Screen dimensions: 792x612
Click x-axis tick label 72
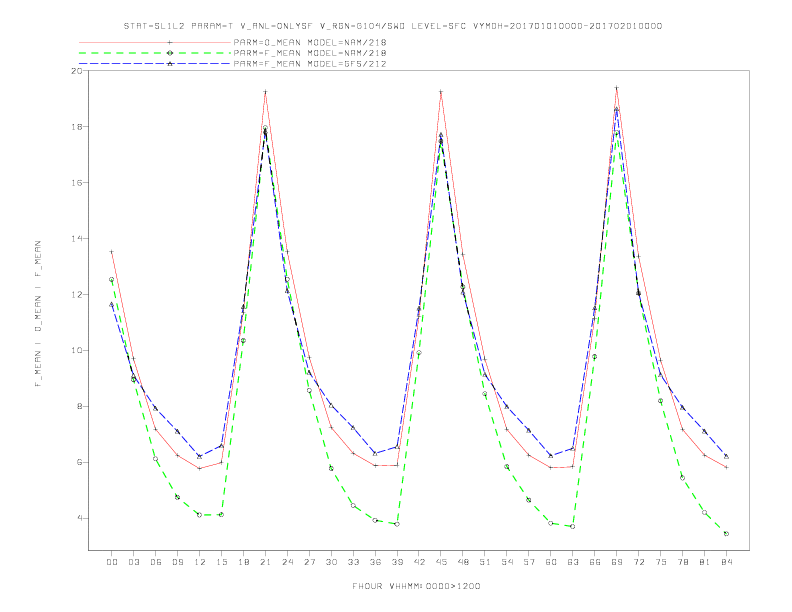(x=639, y=562)
